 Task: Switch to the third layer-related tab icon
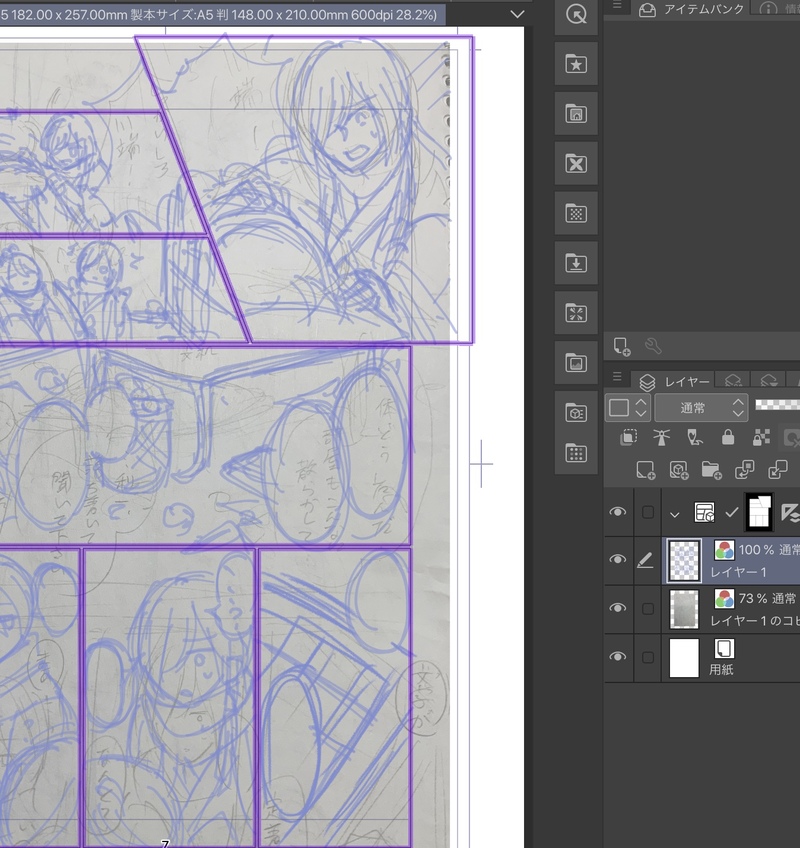tap(769, 381)
